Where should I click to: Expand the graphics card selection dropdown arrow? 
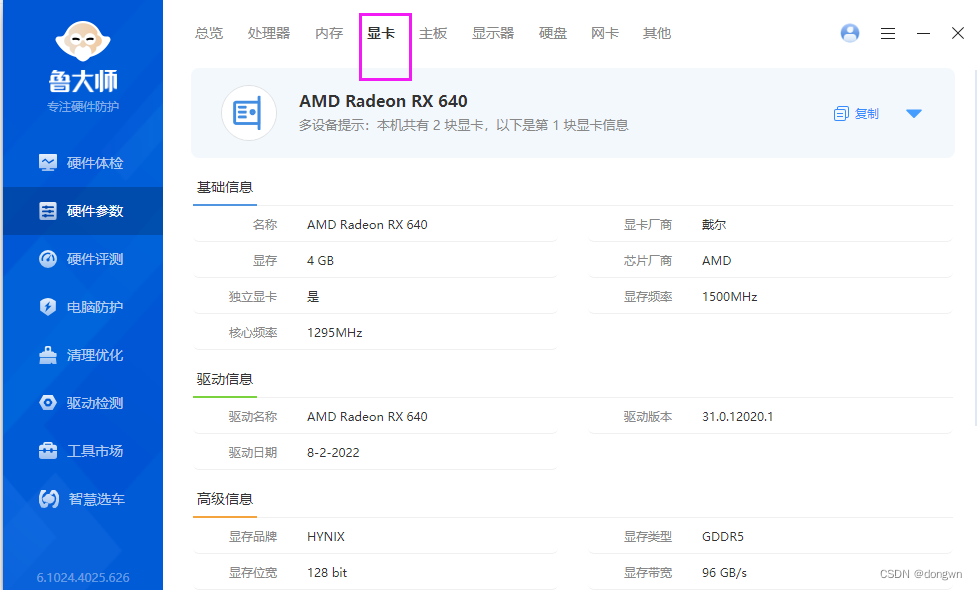pyautogui.click(x=913, y=113)
